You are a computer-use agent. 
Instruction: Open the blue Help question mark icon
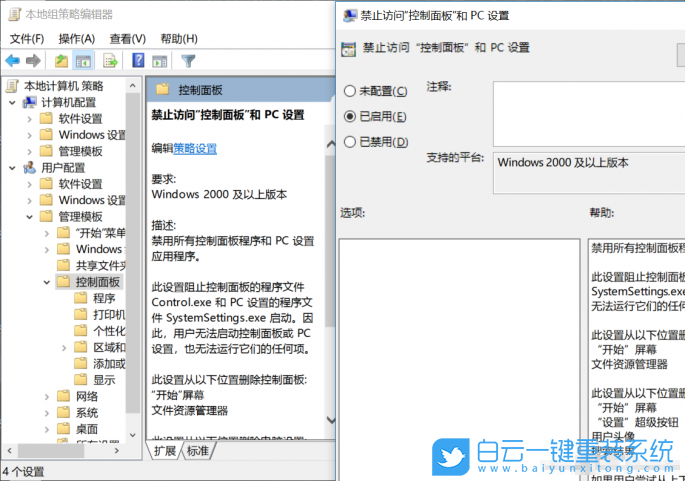pos(138,60)
